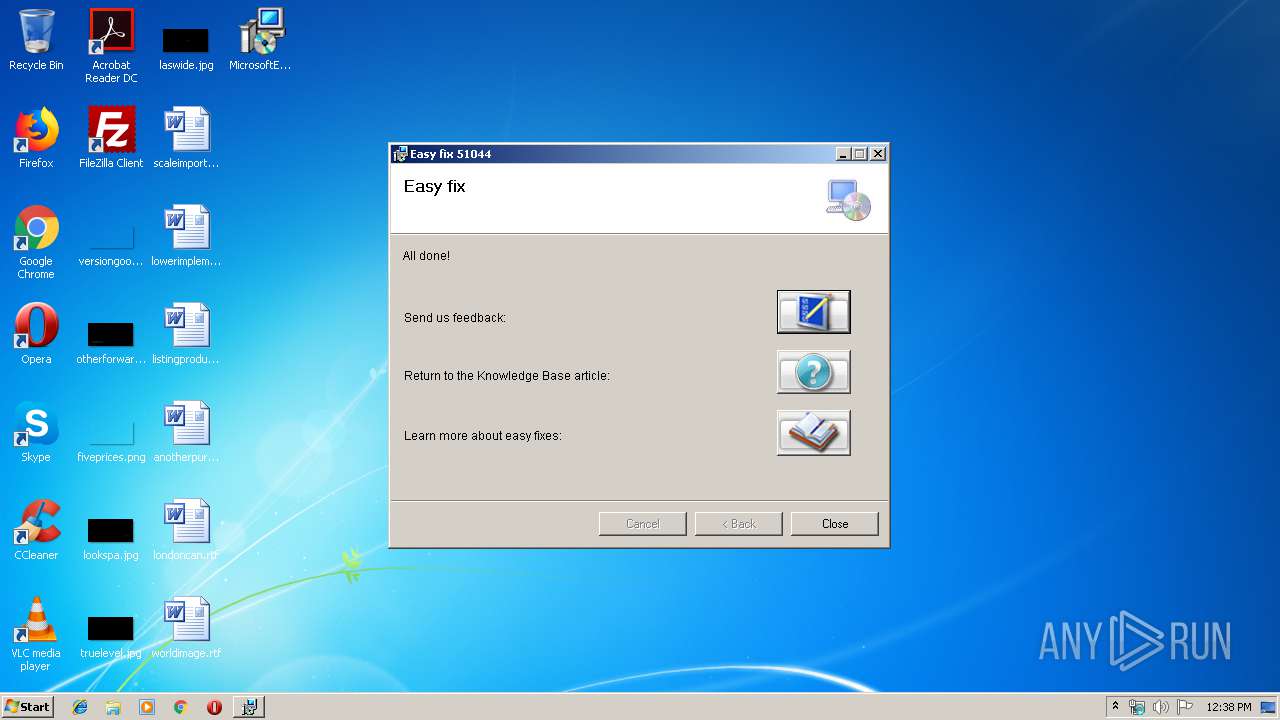Click the volume speaker tray icon
The image size is (1280, 720).
(1161, 707)
